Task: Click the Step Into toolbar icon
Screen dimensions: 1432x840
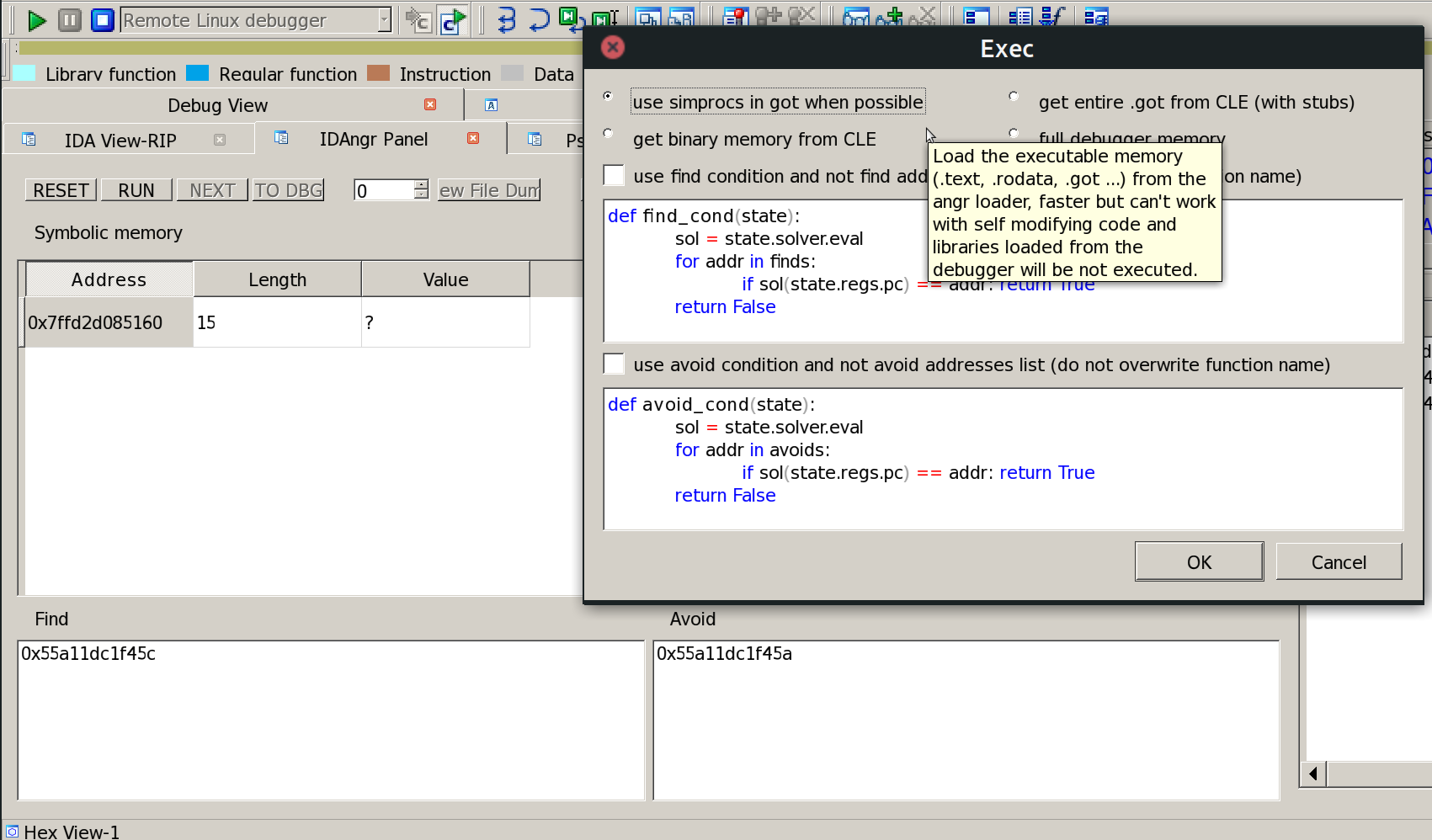Action: (x=506, y=19)
